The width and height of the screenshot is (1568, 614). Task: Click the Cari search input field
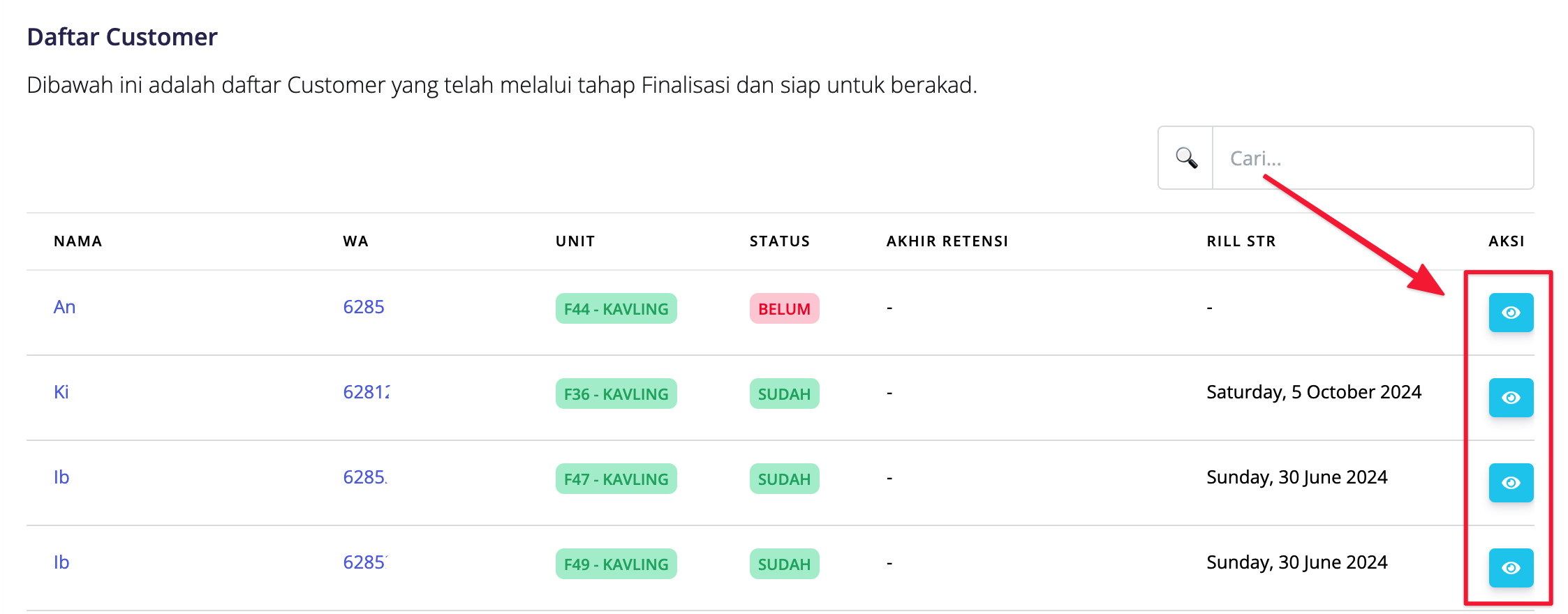(1373, 158)
